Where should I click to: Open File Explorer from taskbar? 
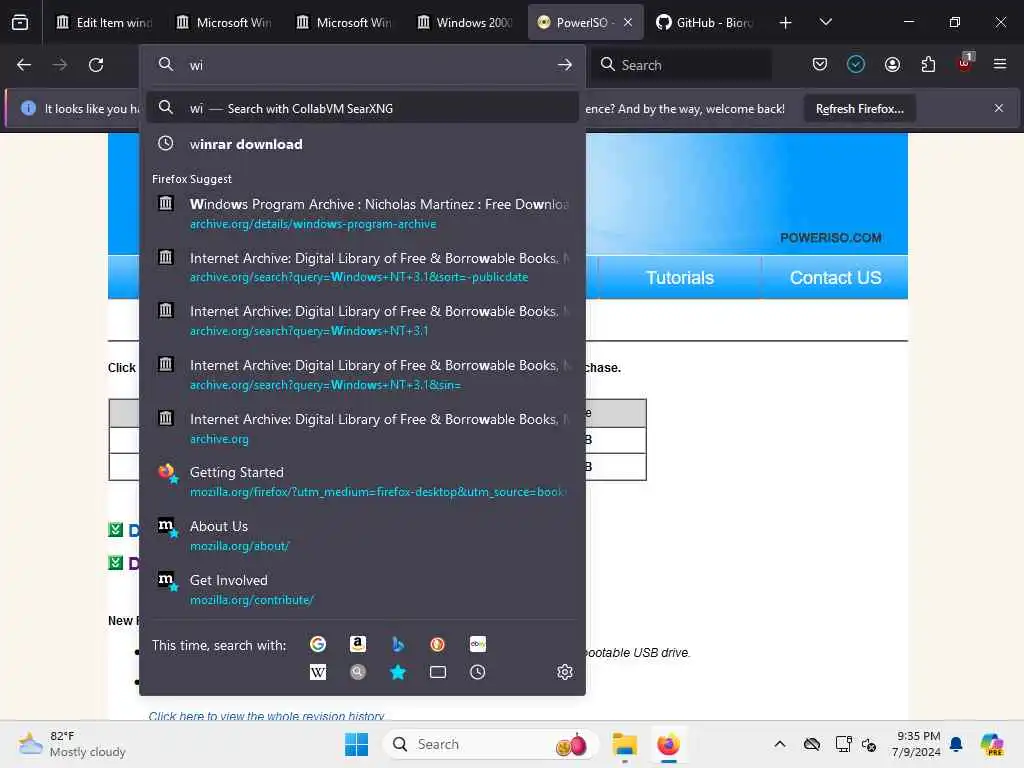pyautogui.click(x=624, y=744)
